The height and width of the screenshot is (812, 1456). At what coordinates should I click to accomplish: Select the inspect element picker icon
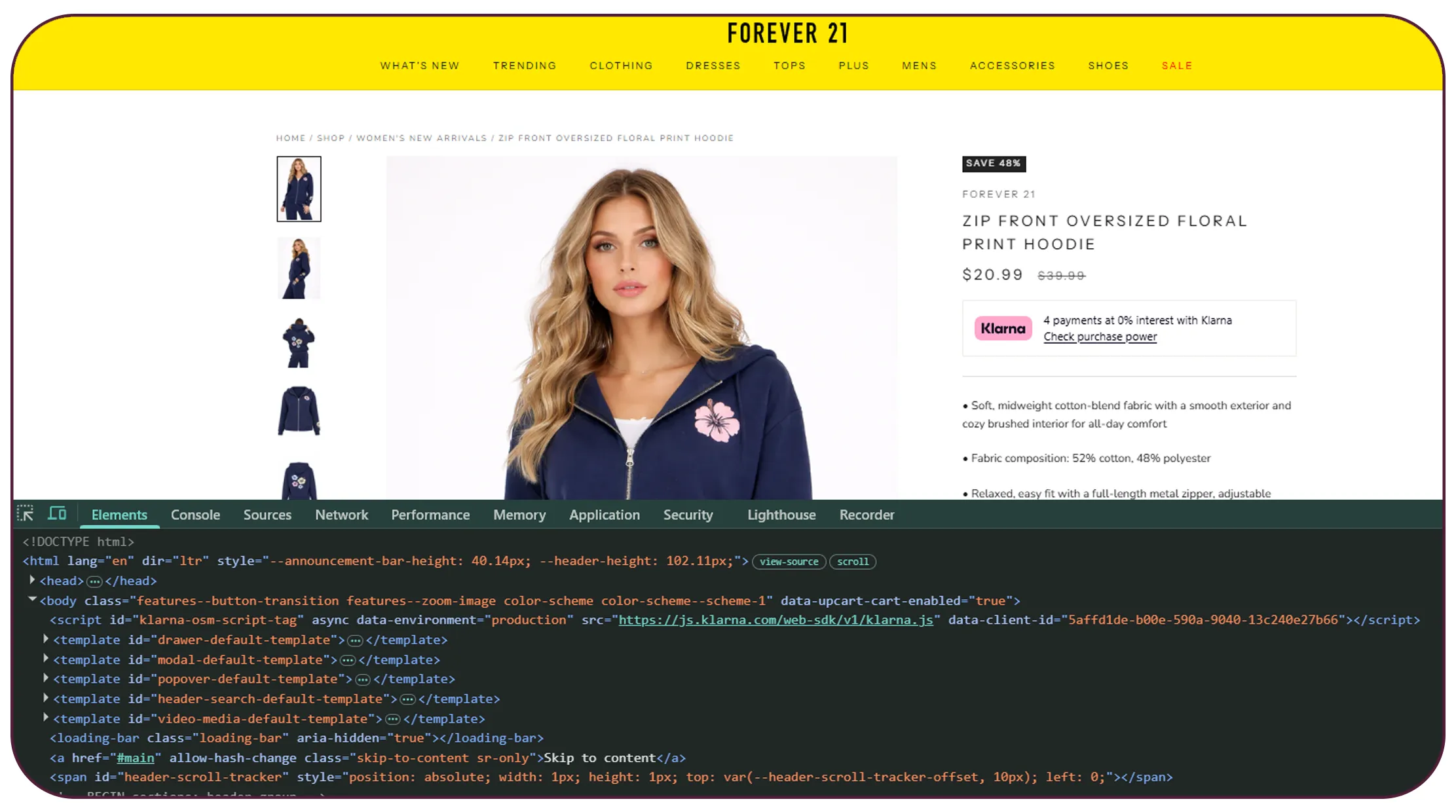click(x=26, y=514)
